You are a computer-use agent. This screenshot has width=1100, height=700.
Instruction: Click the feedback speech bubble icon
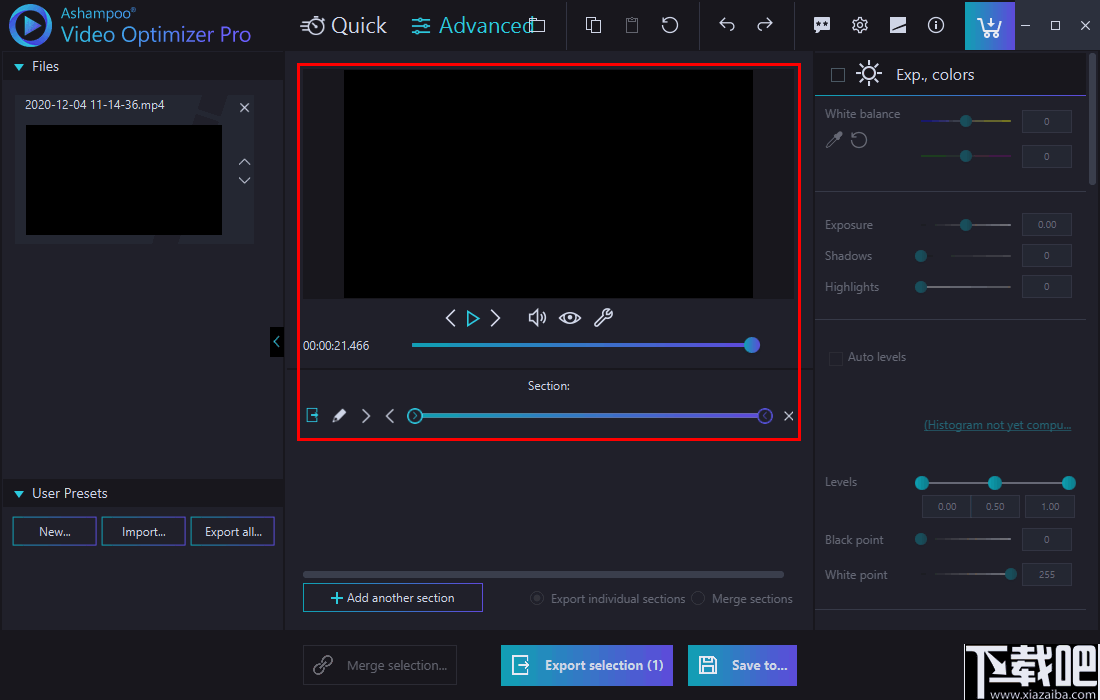(x=821, y=25)
